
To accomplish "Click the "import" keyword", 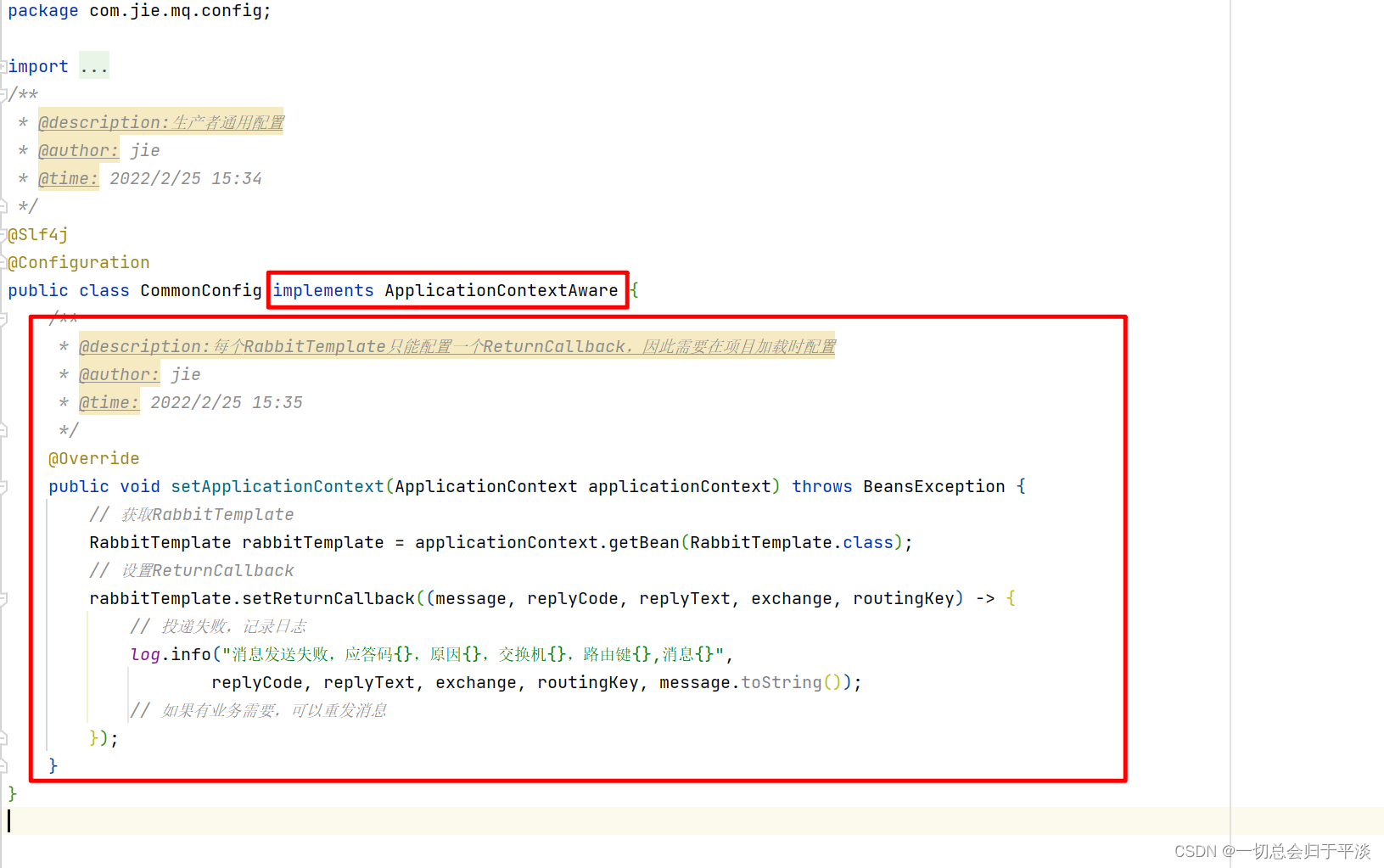I will tap(38, 66).
